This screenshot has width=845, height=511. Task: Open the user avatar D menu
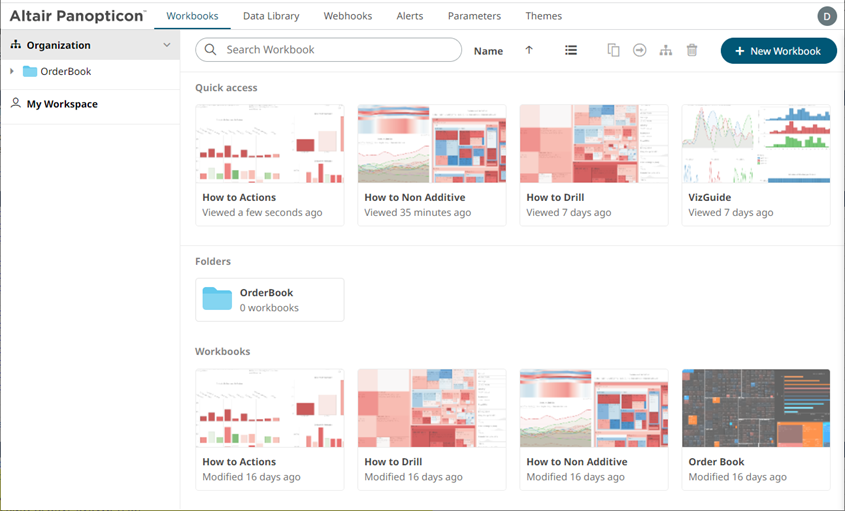pos(827,16)
